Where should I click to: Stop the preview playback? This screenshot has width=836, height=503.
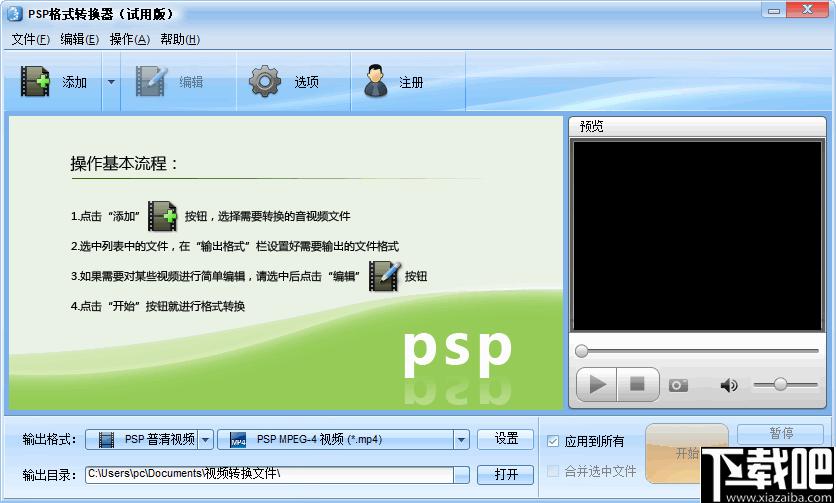[x=638, y=384]
